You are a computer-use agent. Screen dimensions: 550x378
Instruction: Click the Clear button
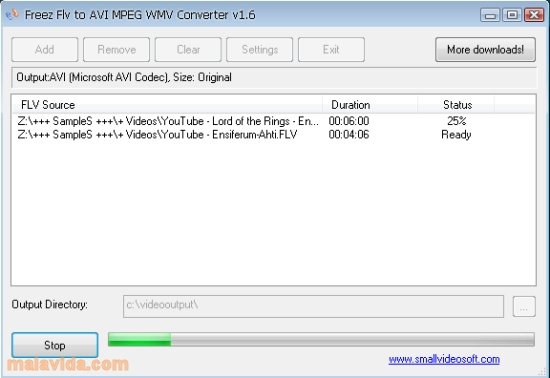(188, 49)
